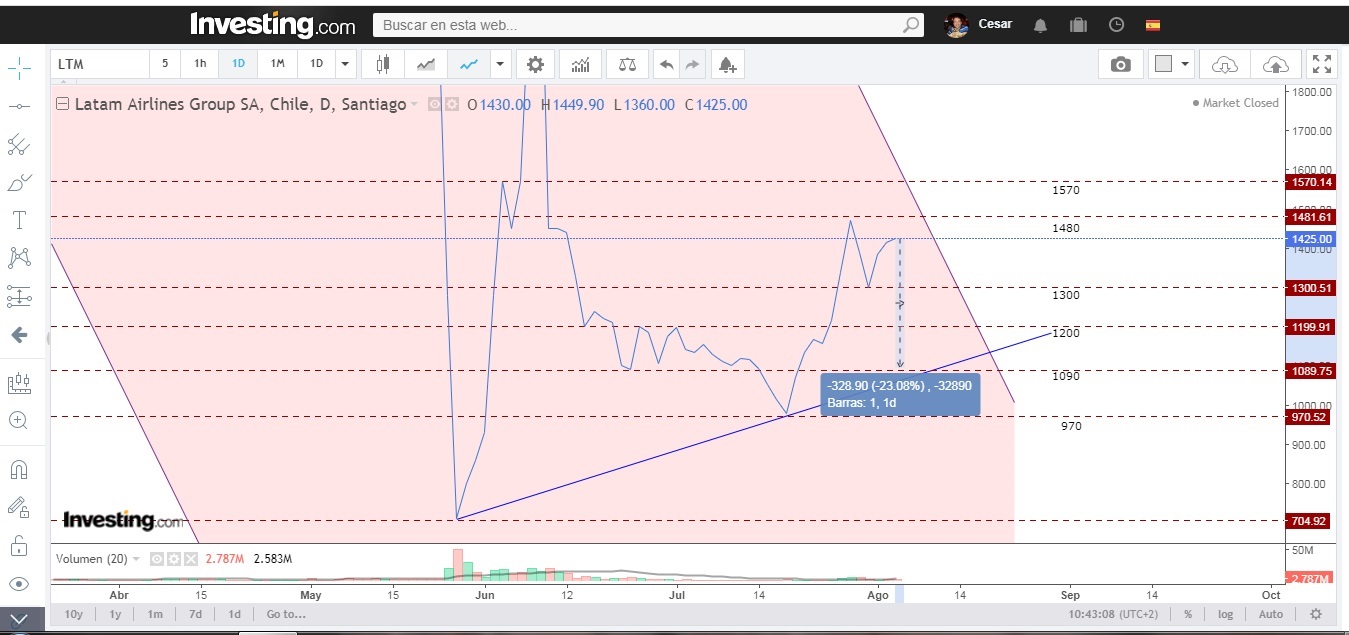Screen dimensions: 1349x635
Task: Select the horizontal line drawing tool
Action: [19, 106]
